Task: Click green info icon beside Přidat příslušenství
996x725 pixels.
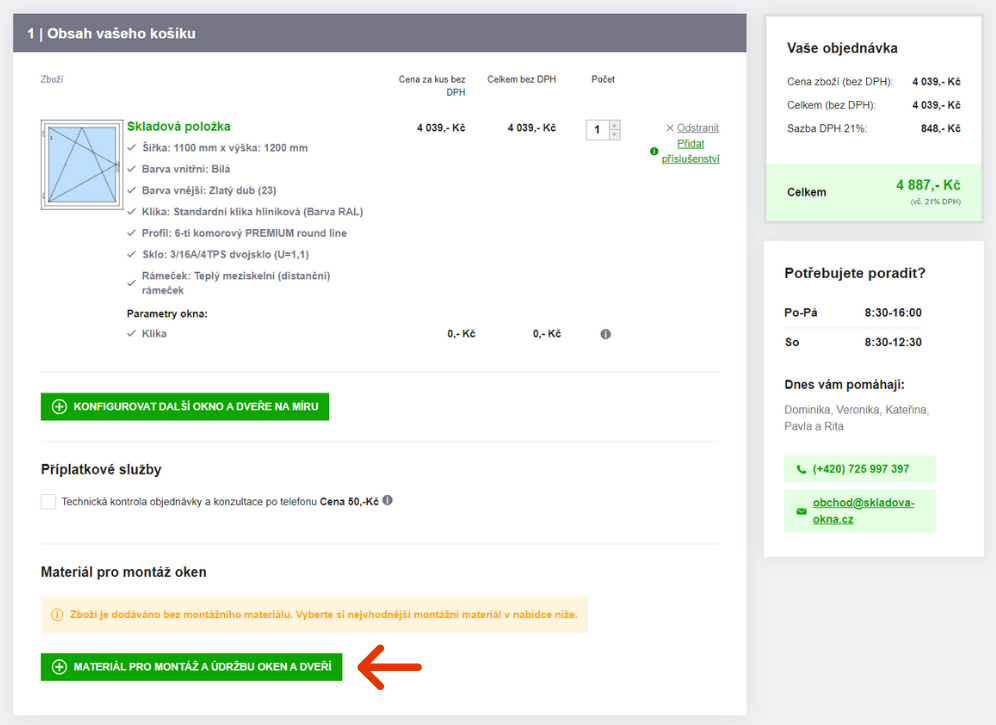Action: (x=654, y=152)
